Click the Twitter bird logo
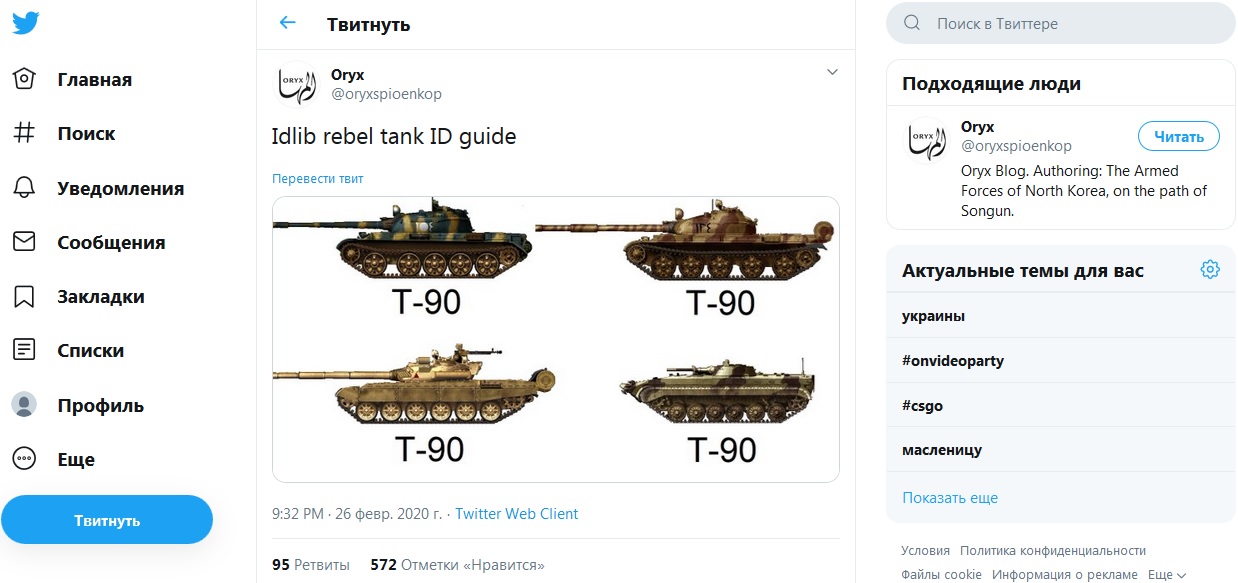 pos(26,24)
